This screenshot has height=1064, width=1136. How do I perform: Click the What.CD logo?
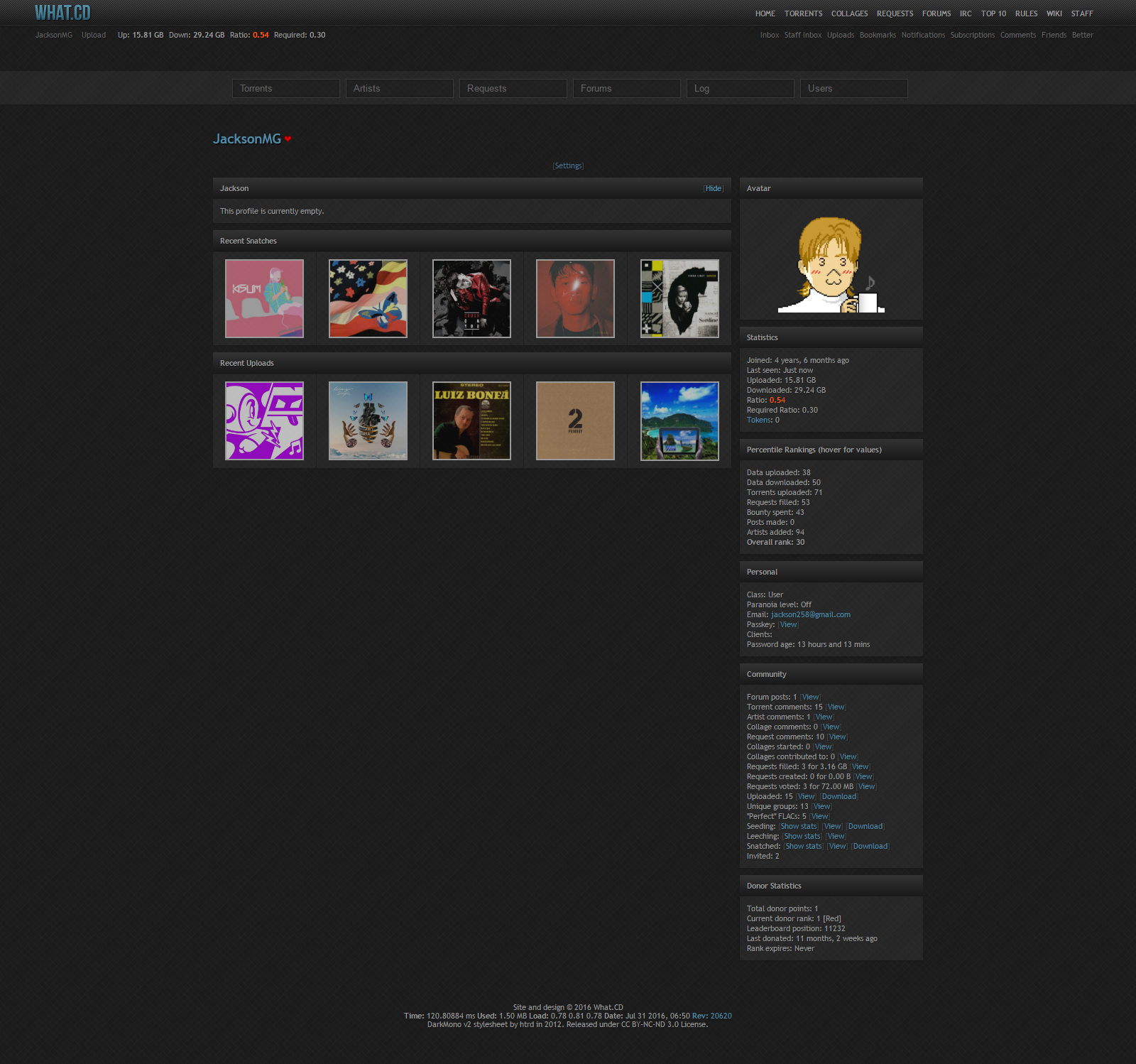point(63,13)
